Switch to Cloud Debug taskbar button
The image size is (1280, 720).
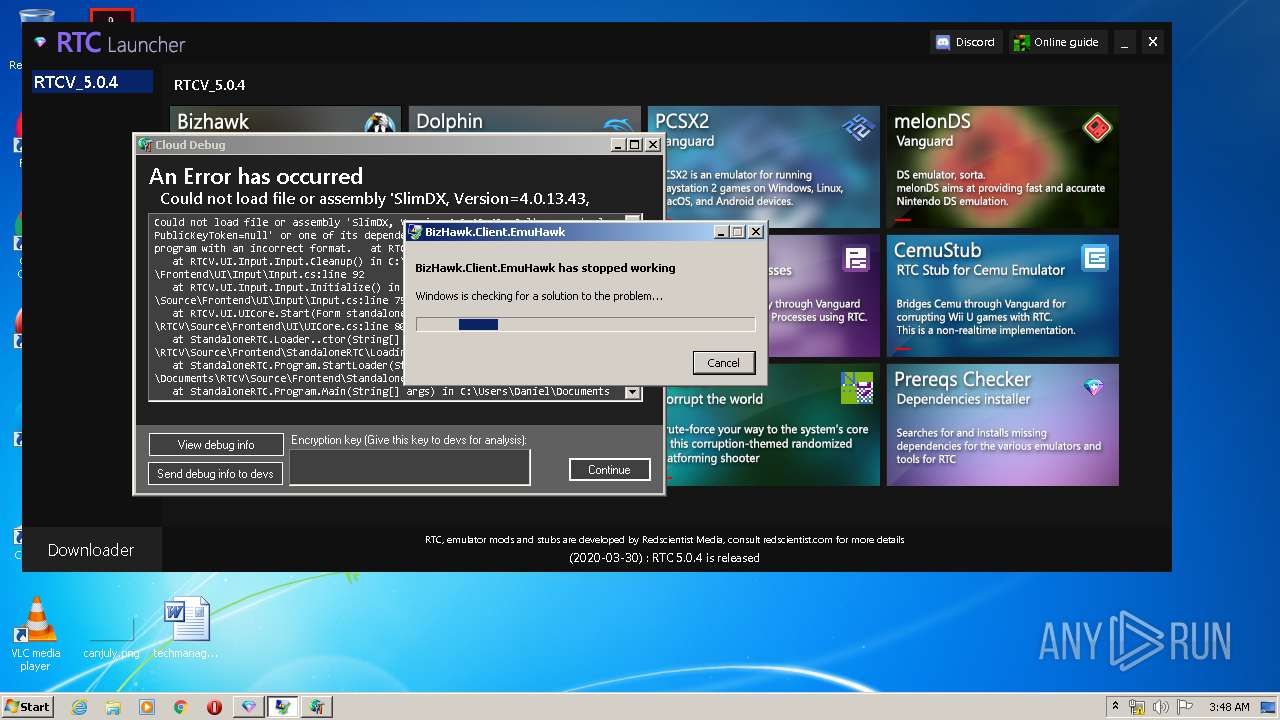click(317, 706)
